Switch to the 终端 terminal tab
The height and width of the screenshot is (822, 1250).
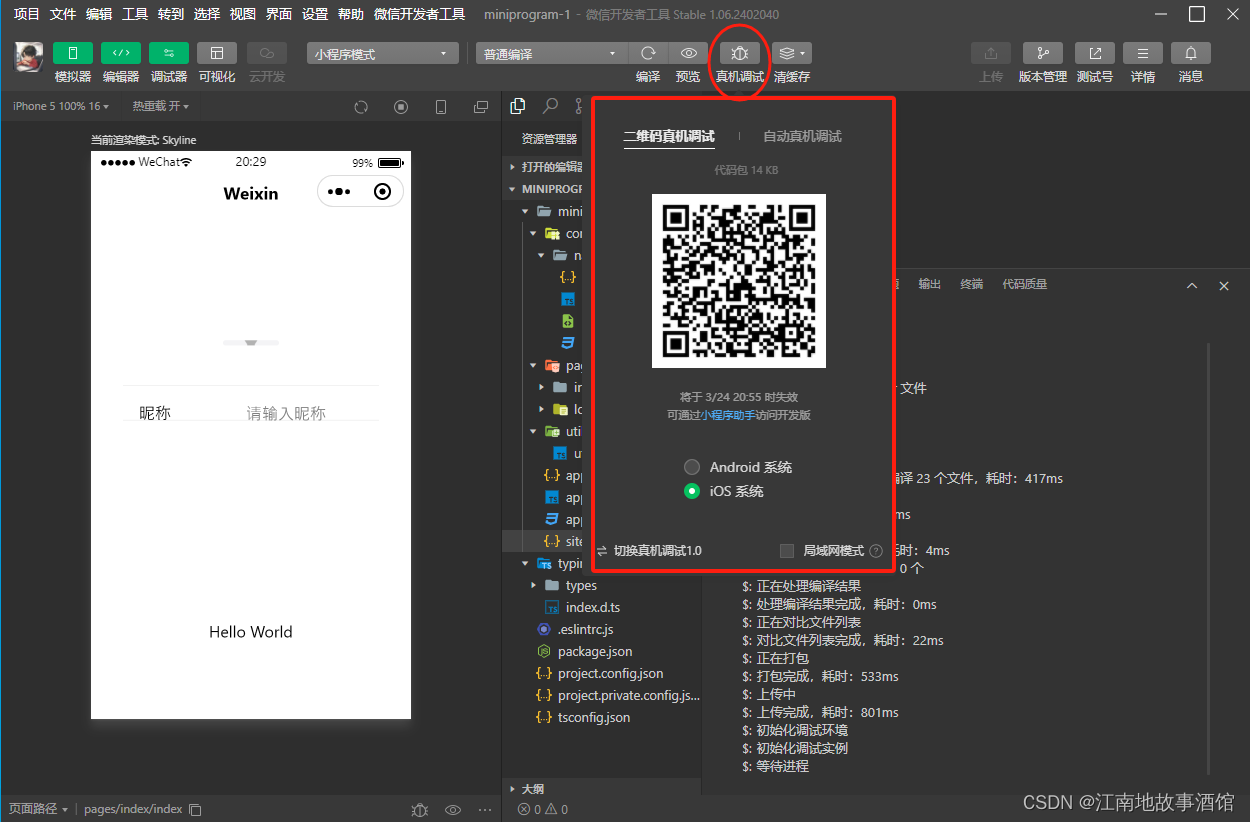pyautogui.click(x=971, y=284)
